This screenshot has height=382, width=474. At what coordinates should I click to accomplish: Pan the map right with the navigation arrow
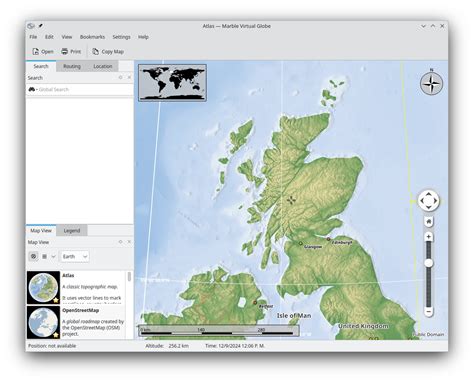[435, 201]
